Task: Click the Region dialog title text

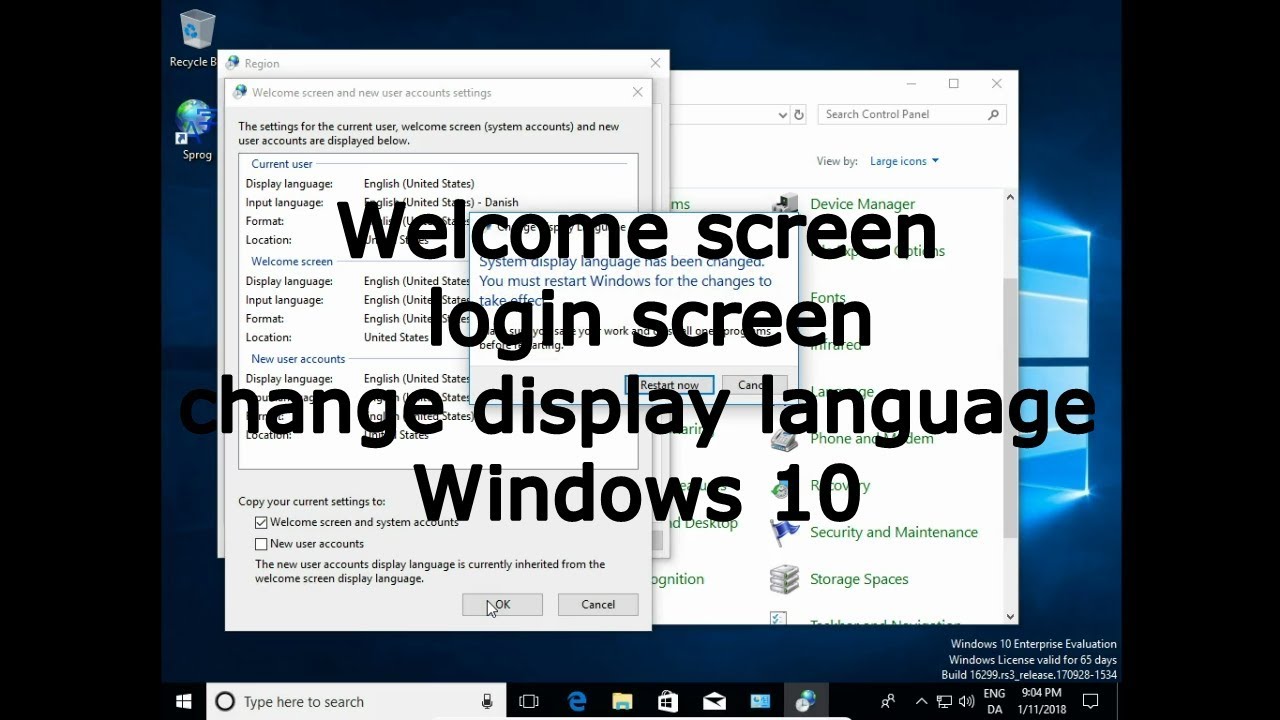Action: coord(262,63)
